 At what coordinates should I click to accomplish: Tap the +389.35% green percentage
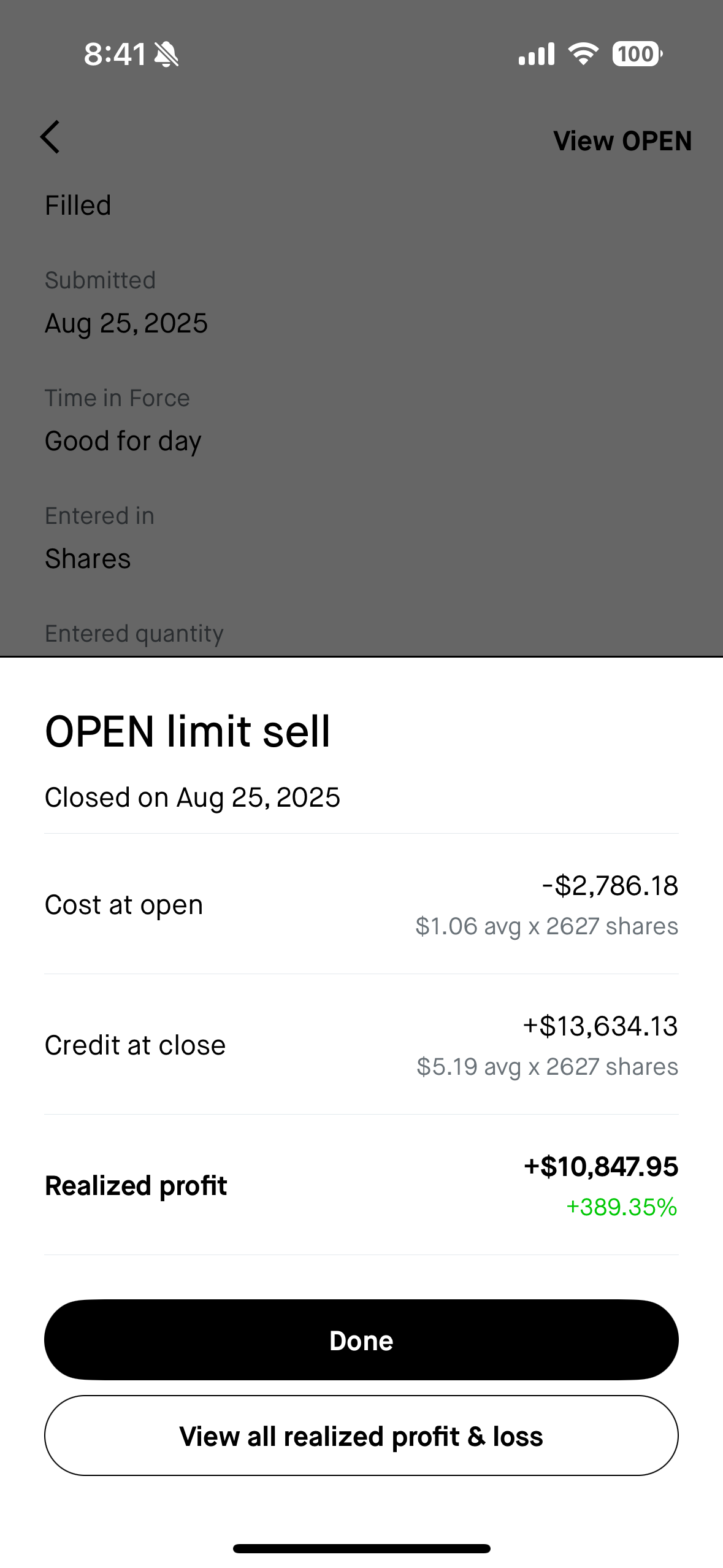pyautogui.click(x=622, y=1207)
